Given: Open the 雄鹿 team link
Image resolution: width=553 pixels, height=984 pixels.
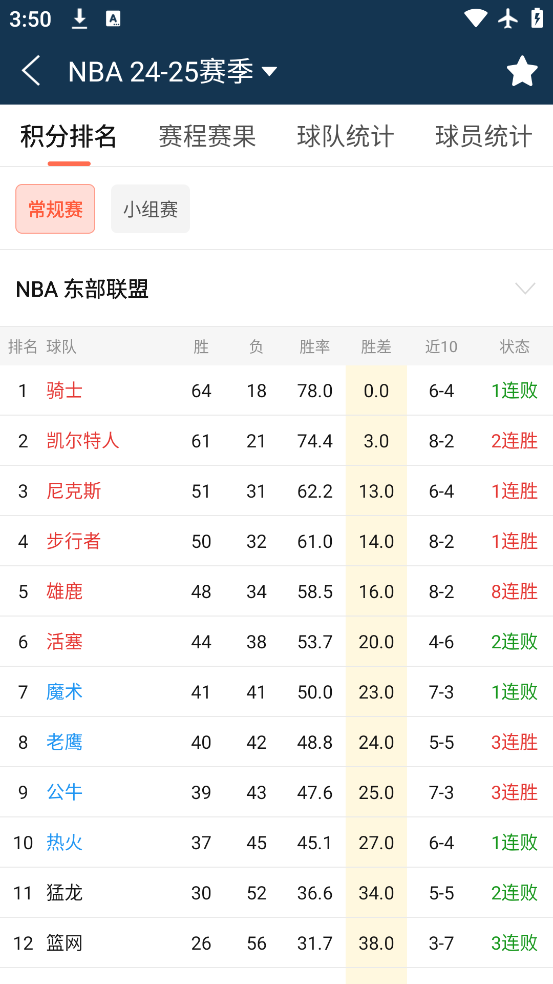Looking at the screenshot, I should (65, 591).
